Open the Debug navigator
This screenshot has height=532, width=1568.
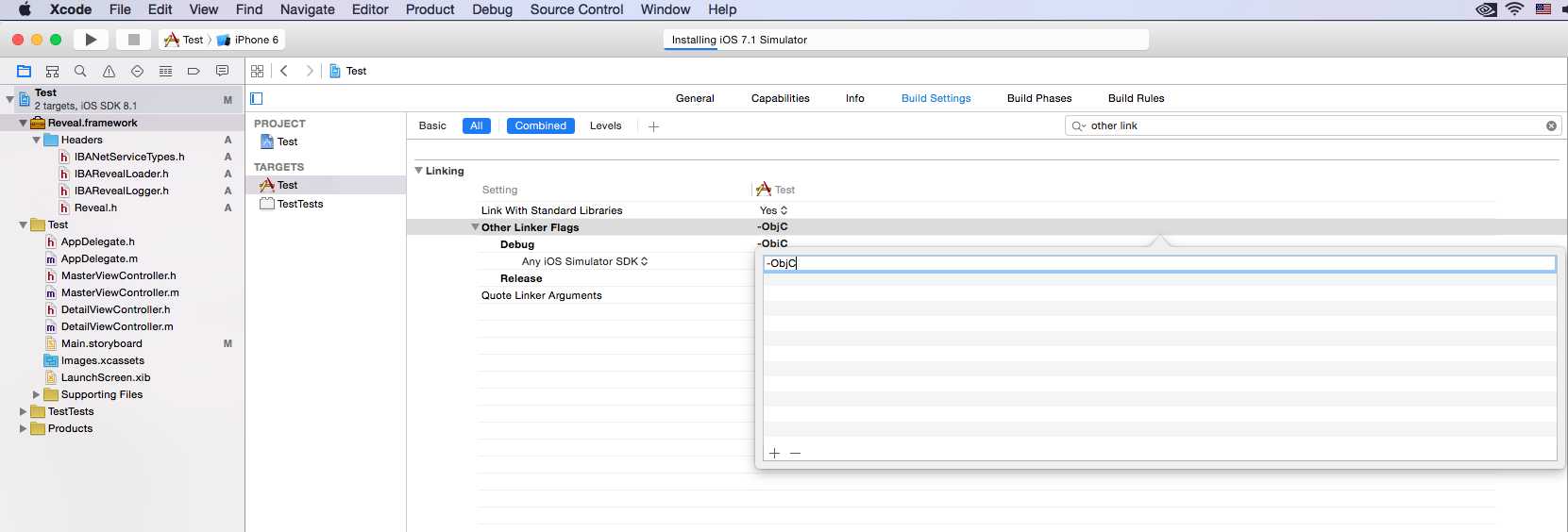(x=165, y=71)
